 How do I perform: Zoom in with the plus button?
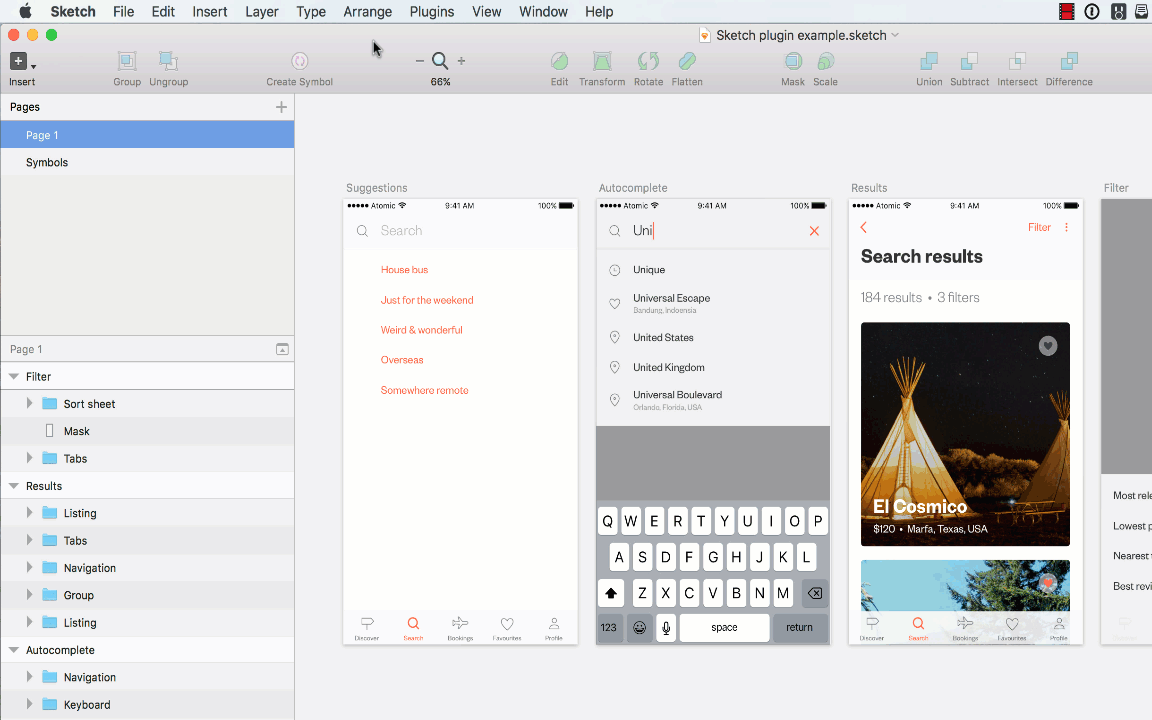pyautogui.click(x=461, y=61)
